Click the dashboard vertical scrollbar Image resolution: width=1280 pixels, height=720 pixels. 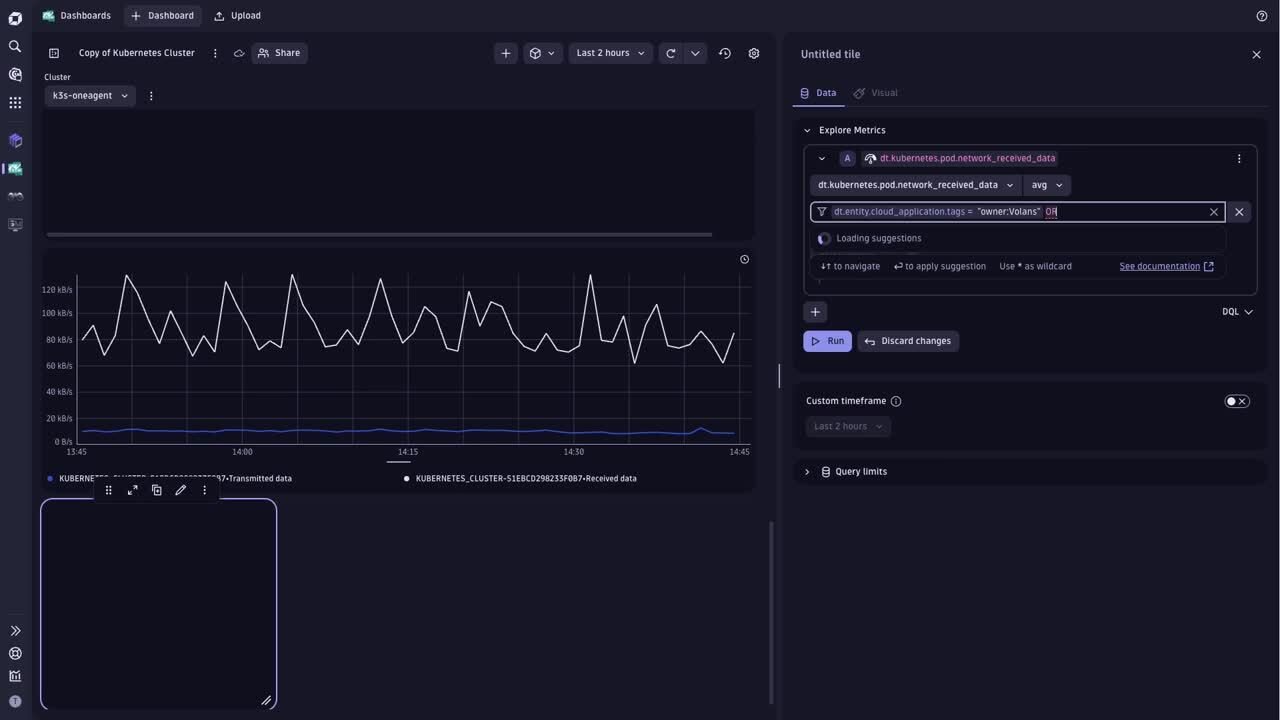(770, 612)
